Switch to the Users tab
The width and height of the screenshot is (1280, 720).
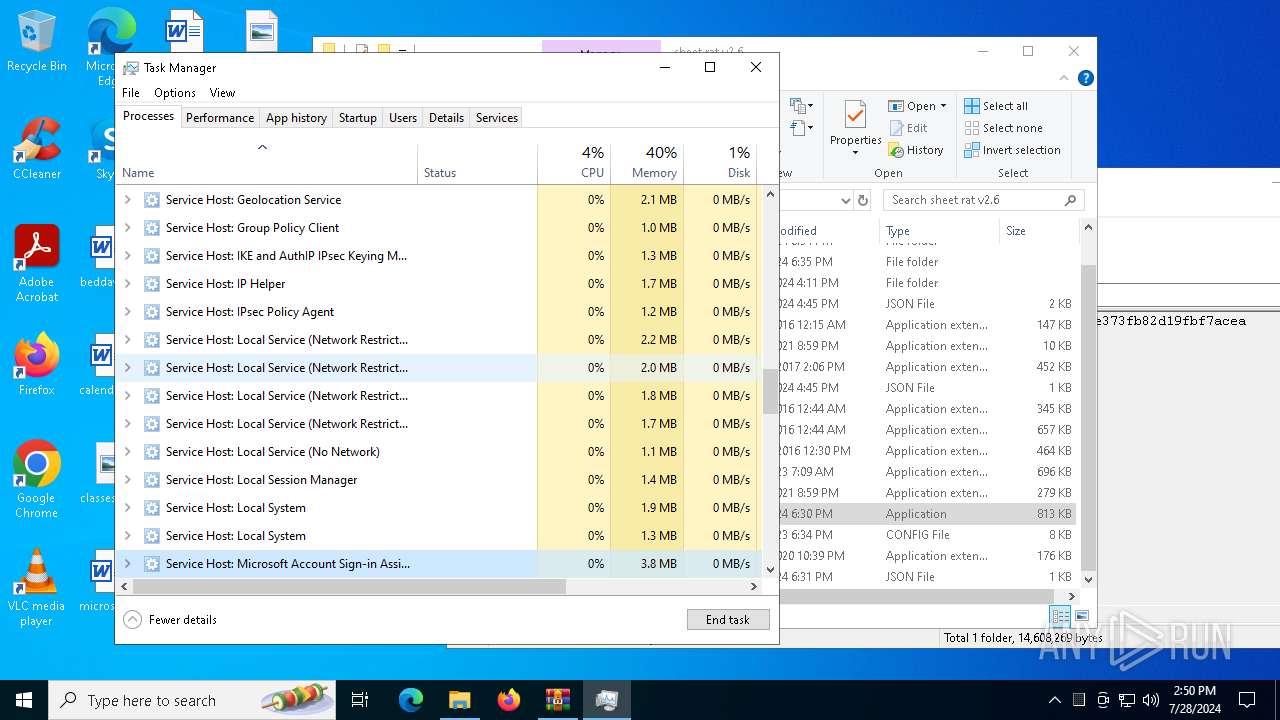[403, 118]
